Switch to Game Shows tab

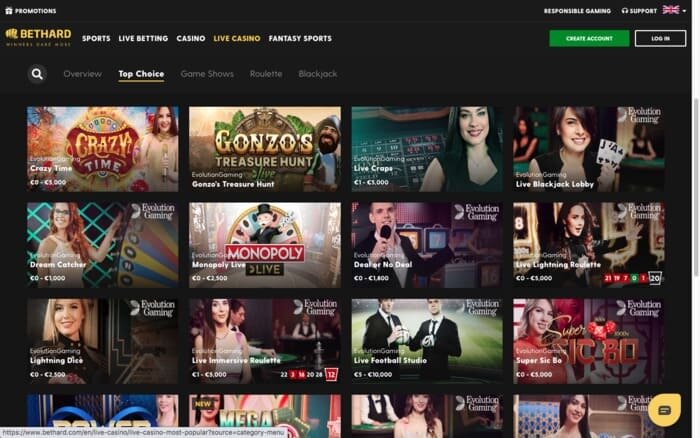pyautogui.click(x=207, y=74)
